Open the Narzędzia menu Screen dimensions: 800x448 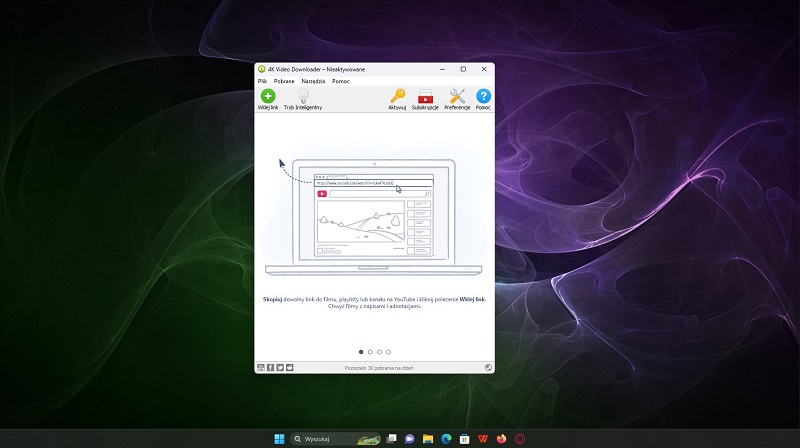[313, 81]
